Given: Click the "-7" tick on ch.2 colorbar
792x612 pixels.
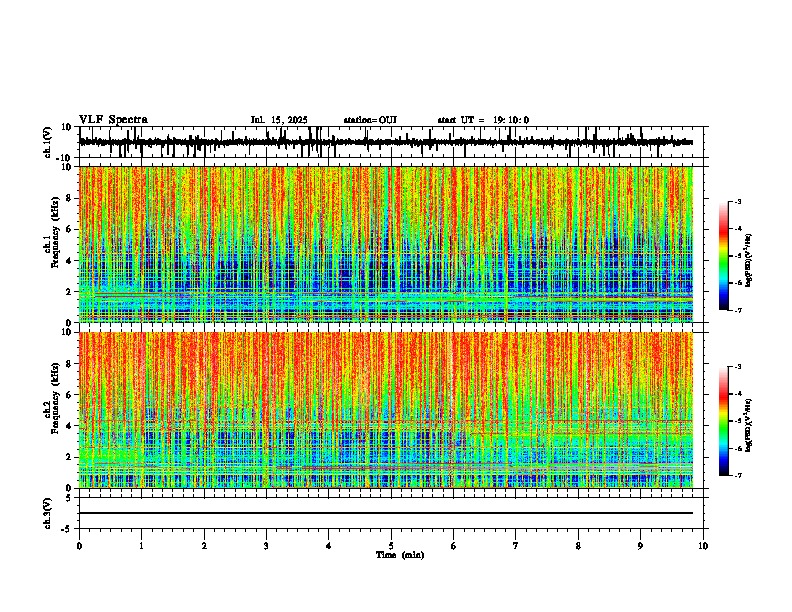Looking at the screenshot, I should (x=737, y=475).
